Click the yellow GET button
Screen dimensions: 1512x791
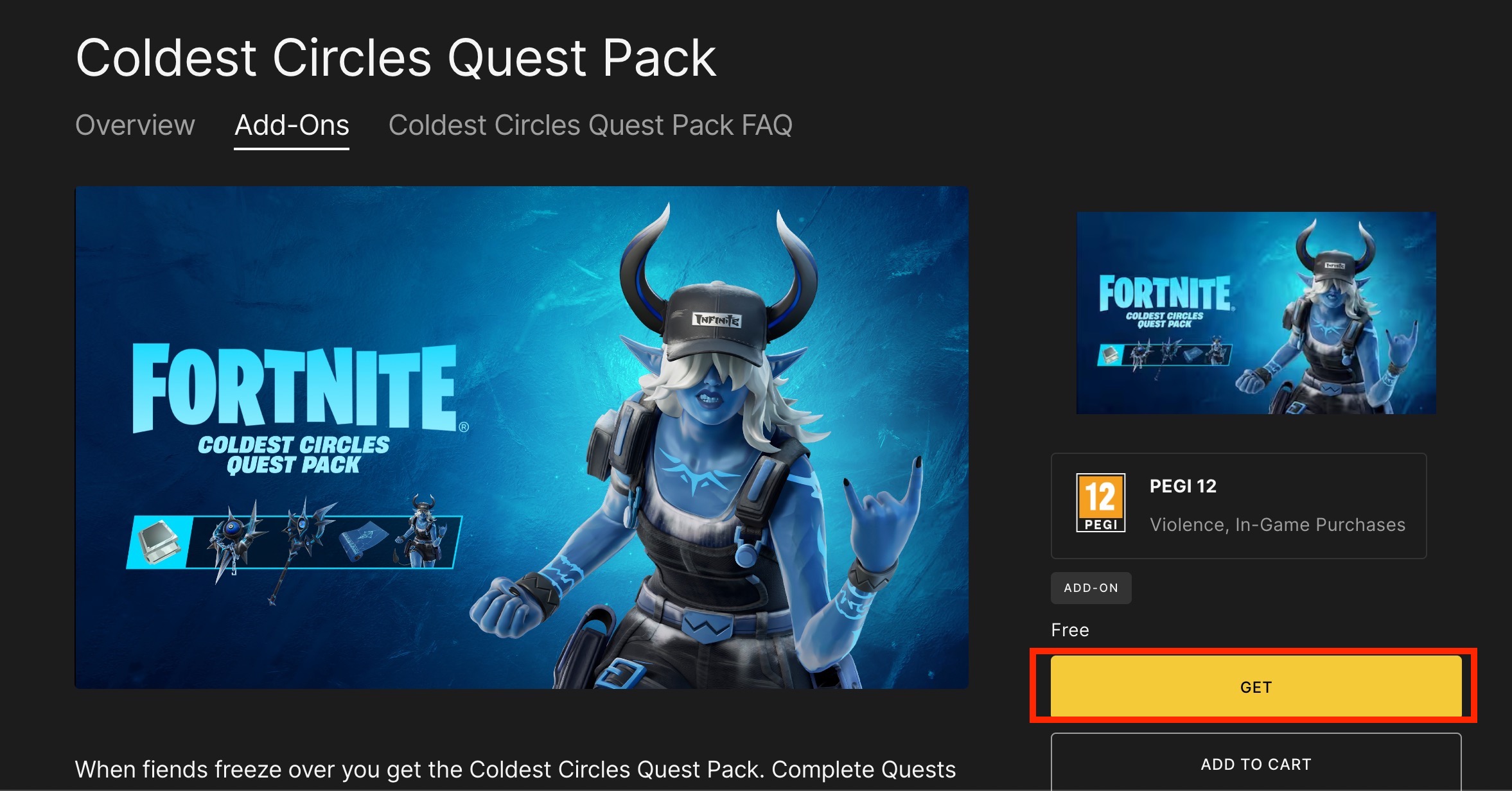click(x=1256, y=686)
